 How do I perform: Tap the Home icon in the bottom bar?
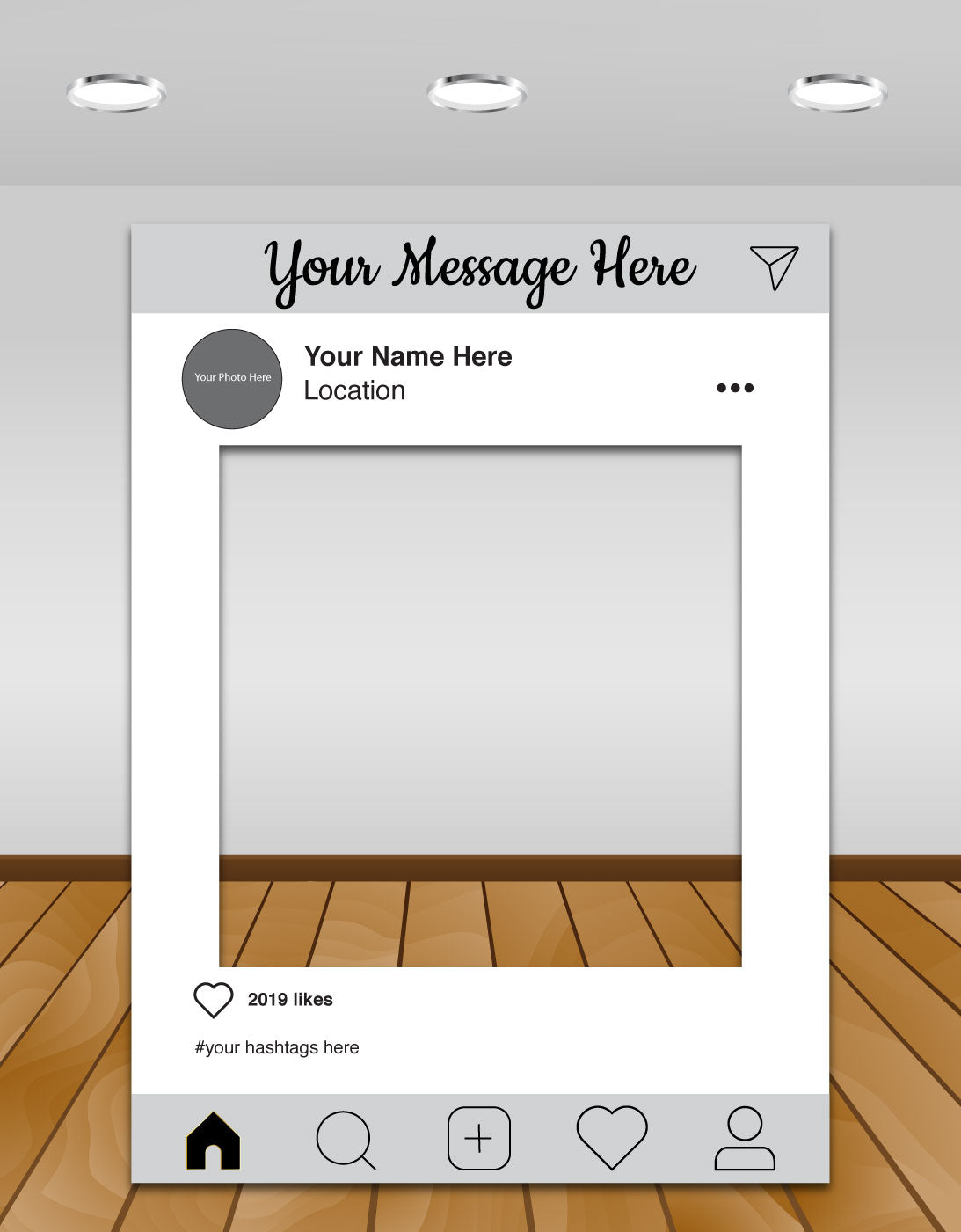click(214, 1137)
